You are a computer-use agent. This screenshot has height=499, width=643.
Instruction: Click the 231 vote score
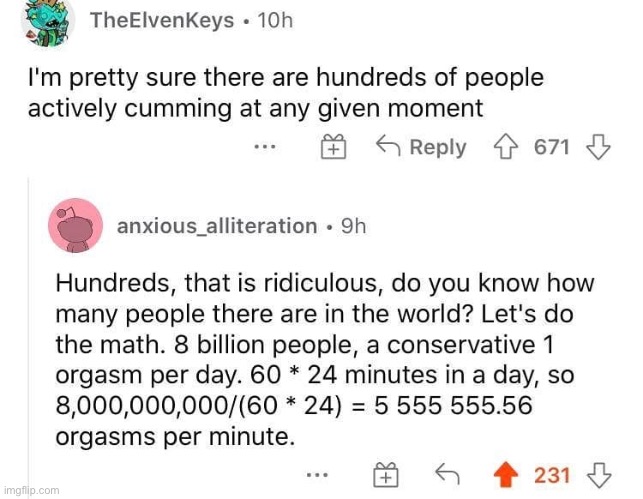point(552,476)
